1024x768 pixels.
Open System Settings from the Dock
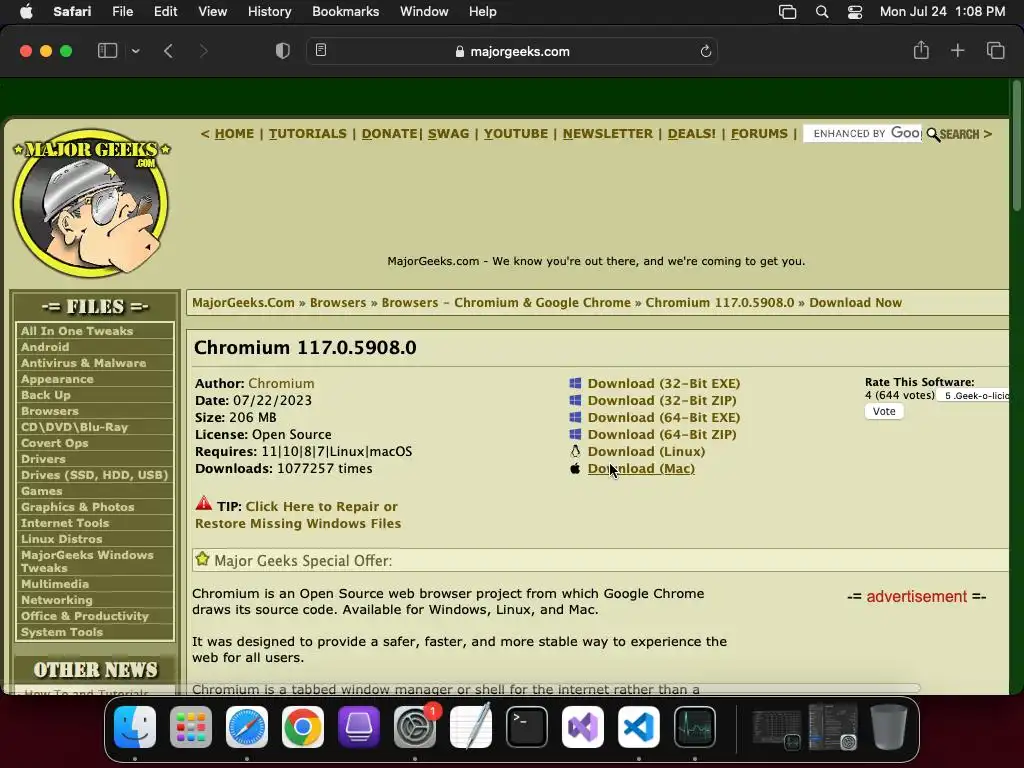point(415,726)
